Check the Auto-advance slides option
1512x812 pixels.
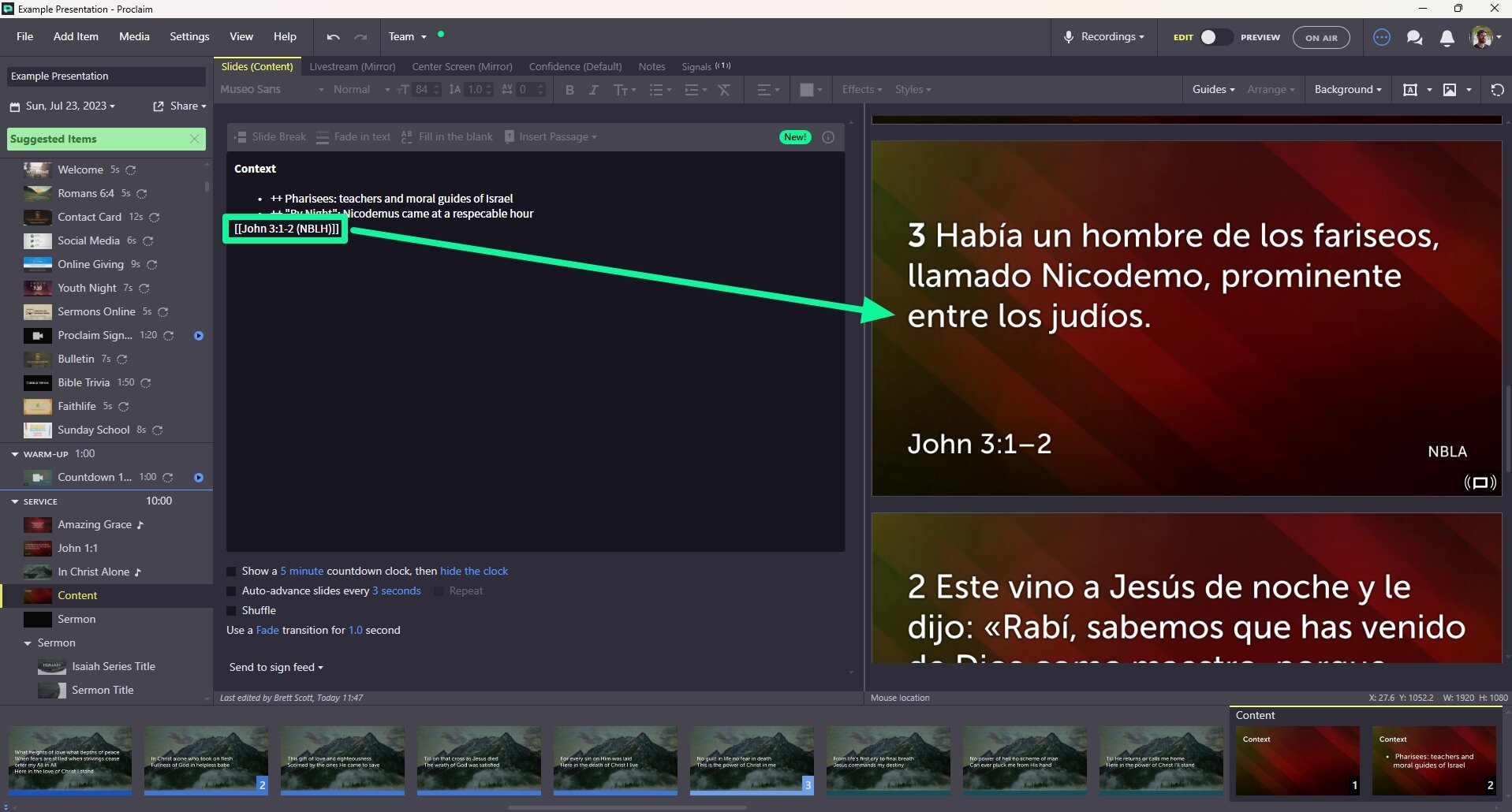[232, 591]
